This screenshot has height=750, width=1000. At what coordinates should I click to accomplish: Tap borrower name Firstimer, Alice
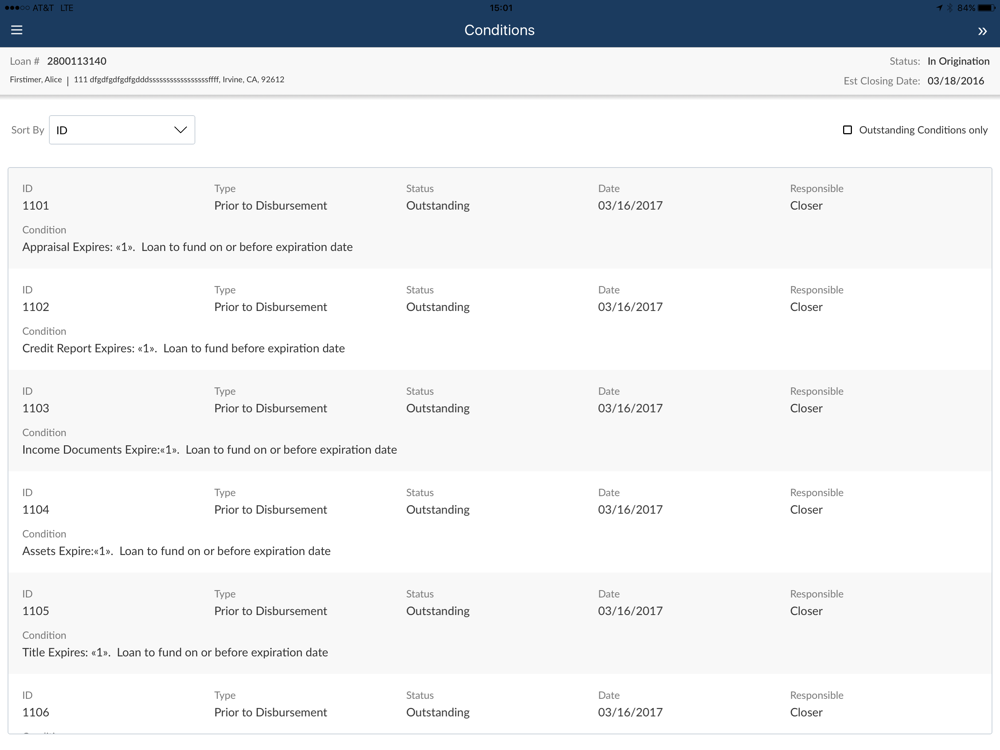click(36, 80)
